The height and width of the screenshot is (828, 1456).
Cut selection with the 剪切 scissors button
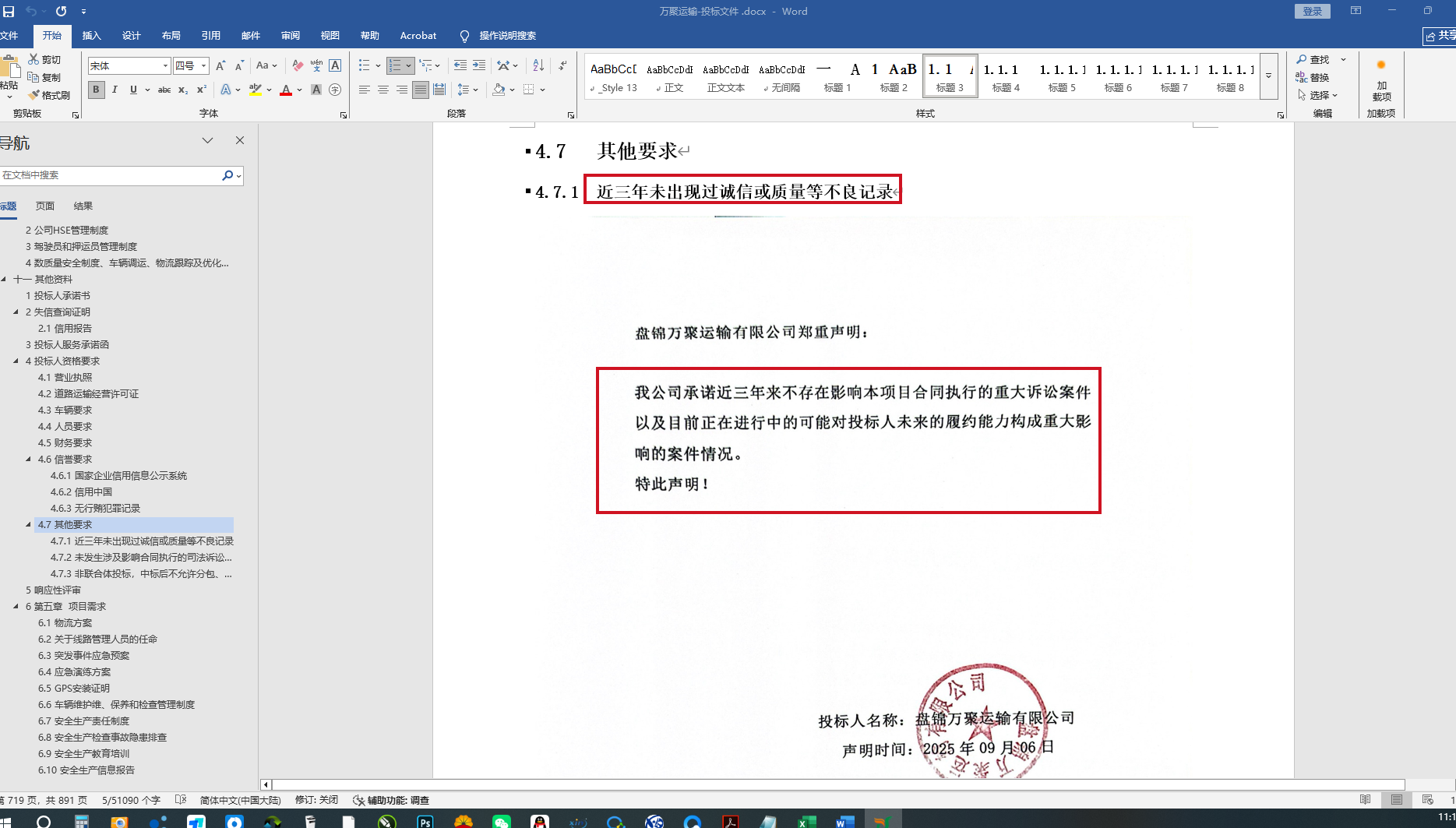pos(44,60)
